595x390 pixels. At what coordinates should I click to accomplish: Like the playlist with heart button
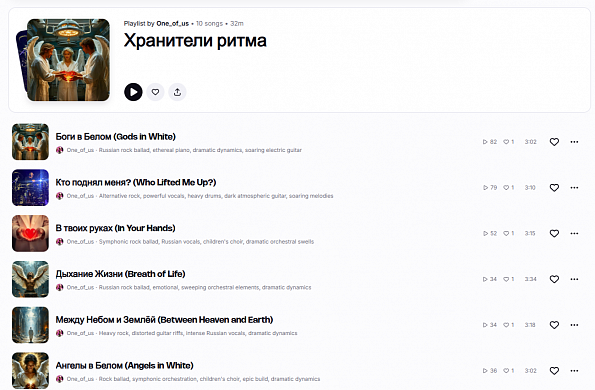click(x=155, y=92)
